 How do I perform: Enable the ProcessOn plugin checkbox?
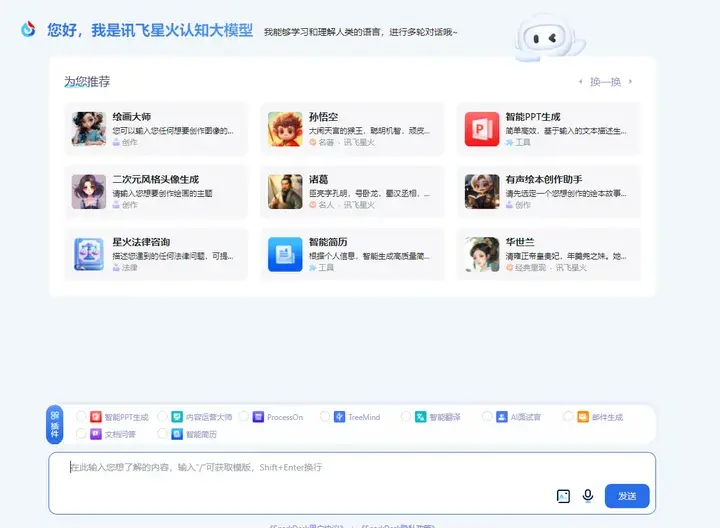243,417
